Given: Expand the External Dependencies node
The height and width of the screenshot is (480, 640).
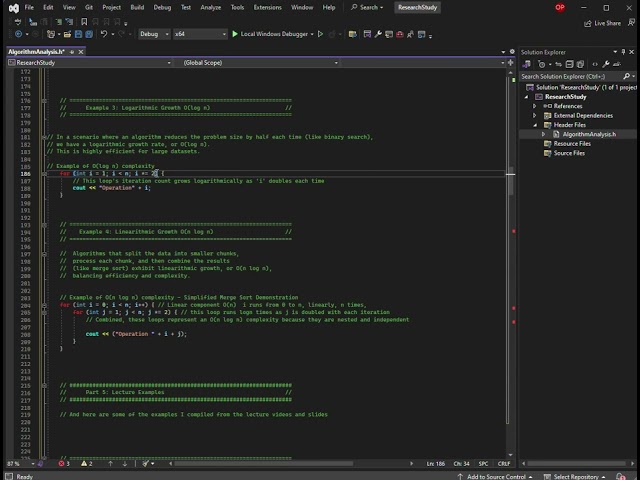Looking at the screenshot, I should pyautogui.click(x=534, y=116).
